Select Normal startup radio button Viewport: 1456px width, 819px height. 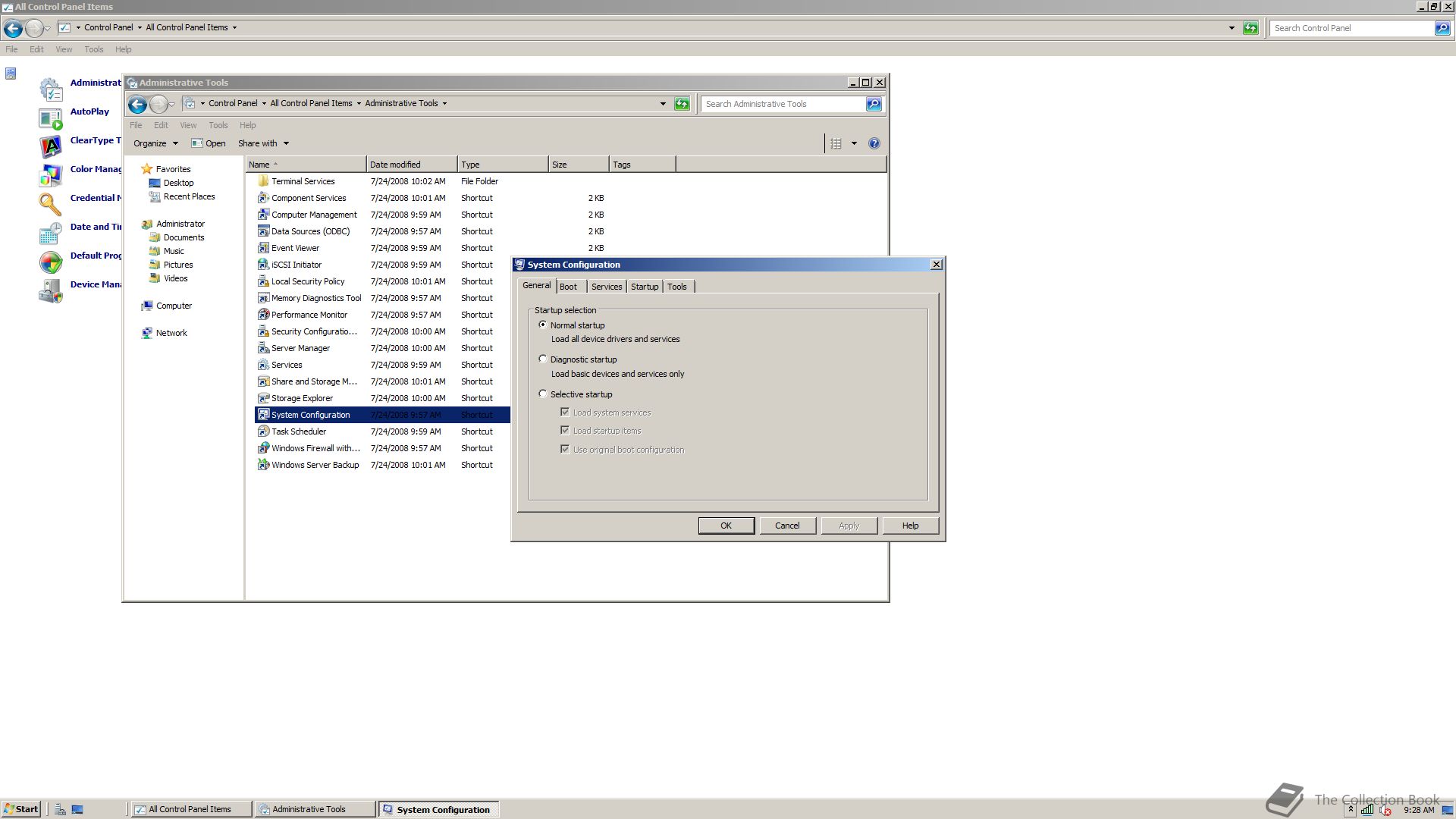[542, 325]
